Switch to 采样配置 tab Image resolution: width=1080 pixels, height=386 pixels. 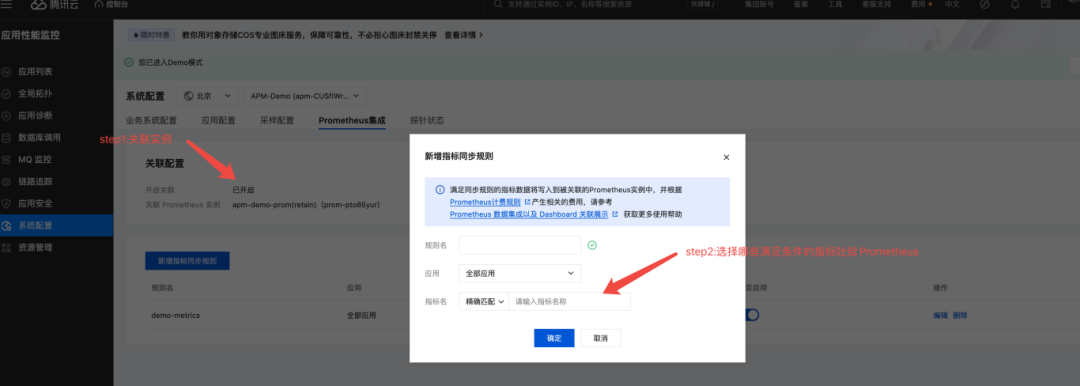[277, 120]
